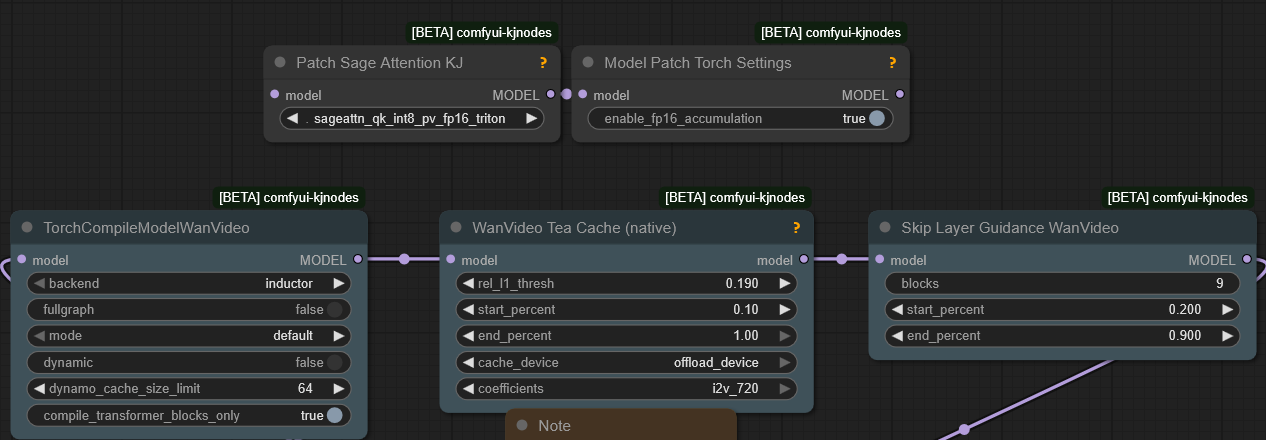Image resolution: width=1266 pixels, height=440 pixels.
Task: Toggle dynamic switch
Action: pyautogui.click(x=335, y=362)
